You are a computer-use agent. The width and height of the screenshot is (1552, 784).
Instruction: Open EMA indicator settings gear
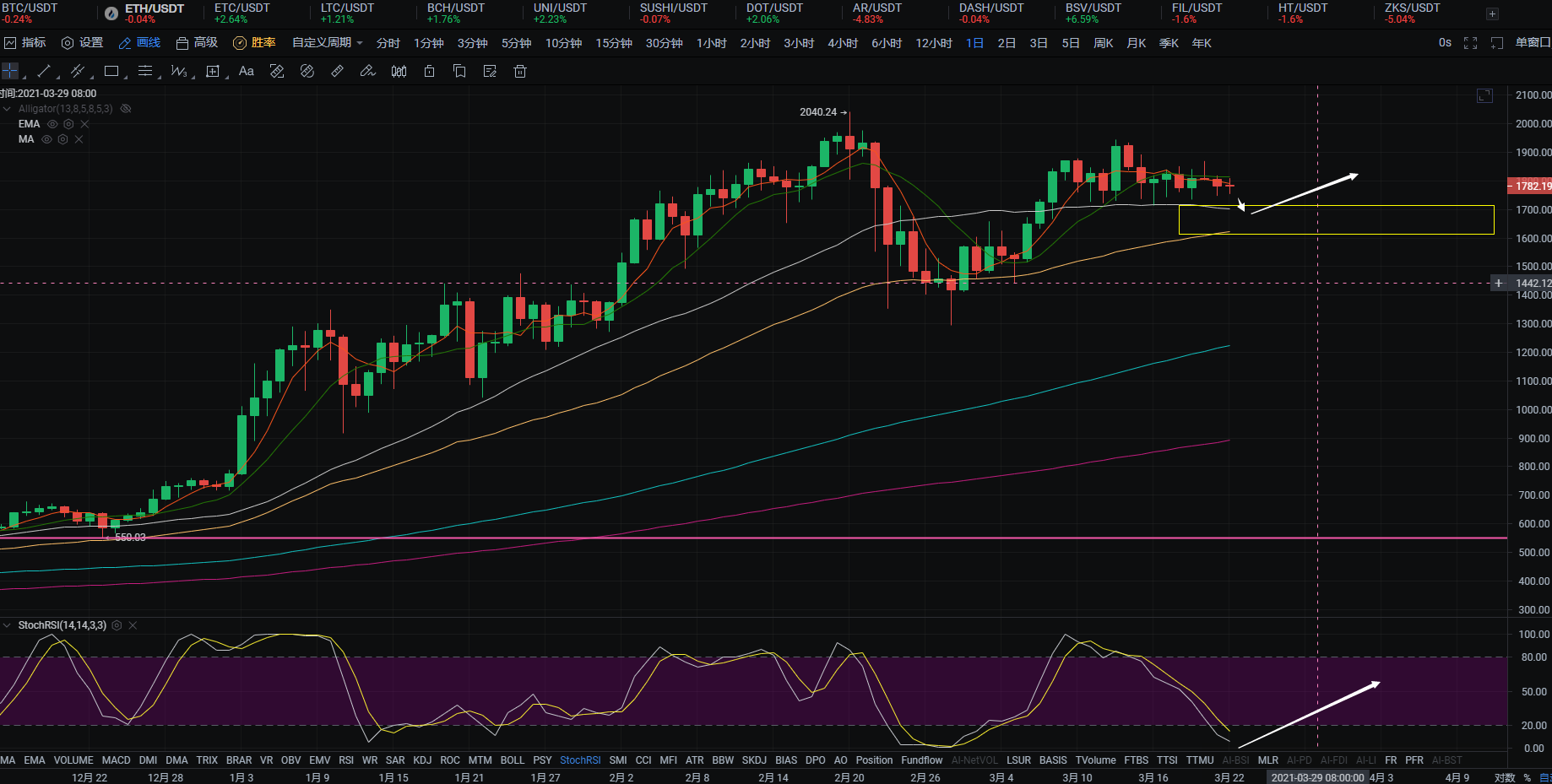[68, 124]
